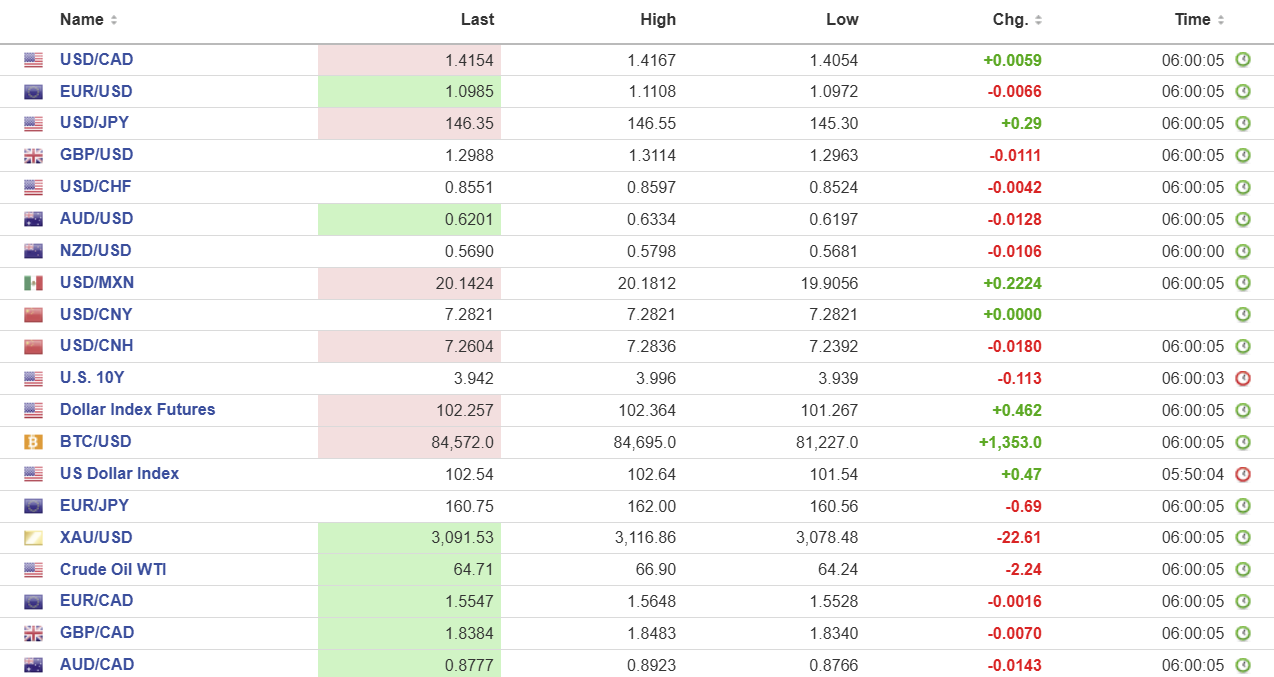Sort by the Time column arrows
This screenshot has width=1274, height=677.
[1221, 21]
